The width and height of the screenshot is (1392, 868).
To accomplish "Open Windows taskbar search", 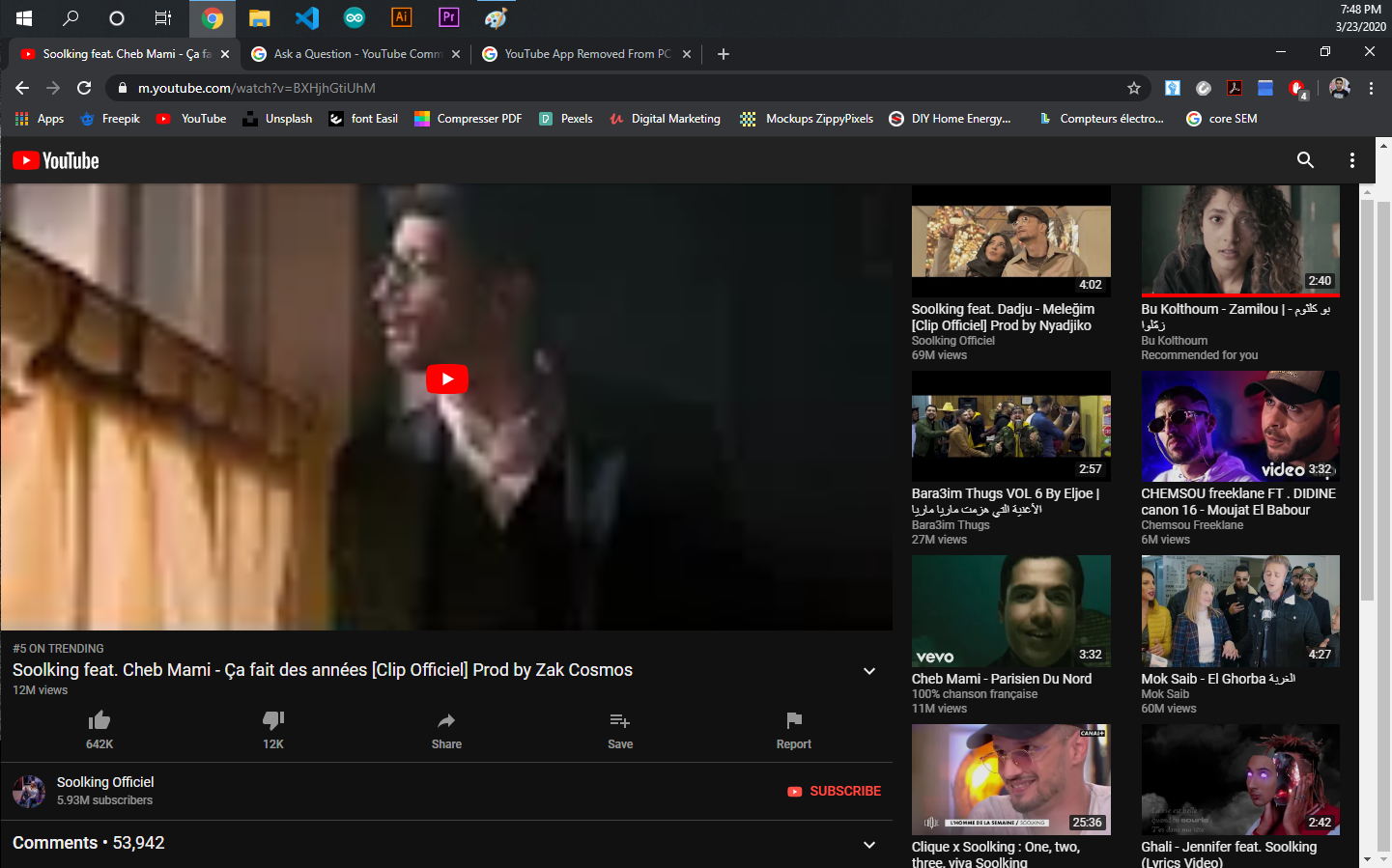I will [x=71, y=18].
